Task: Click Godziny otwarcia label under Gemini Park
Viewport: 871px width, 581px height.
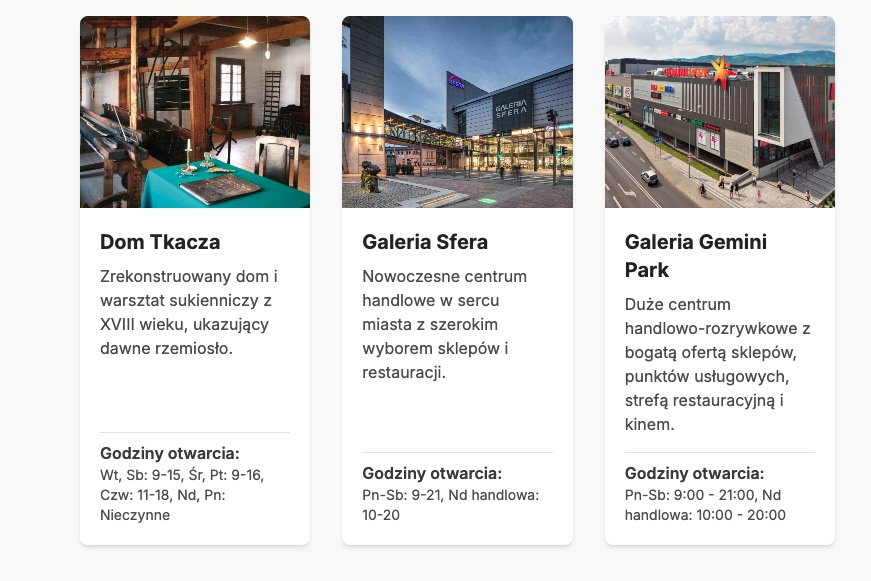Action: (x=694, y=473)
